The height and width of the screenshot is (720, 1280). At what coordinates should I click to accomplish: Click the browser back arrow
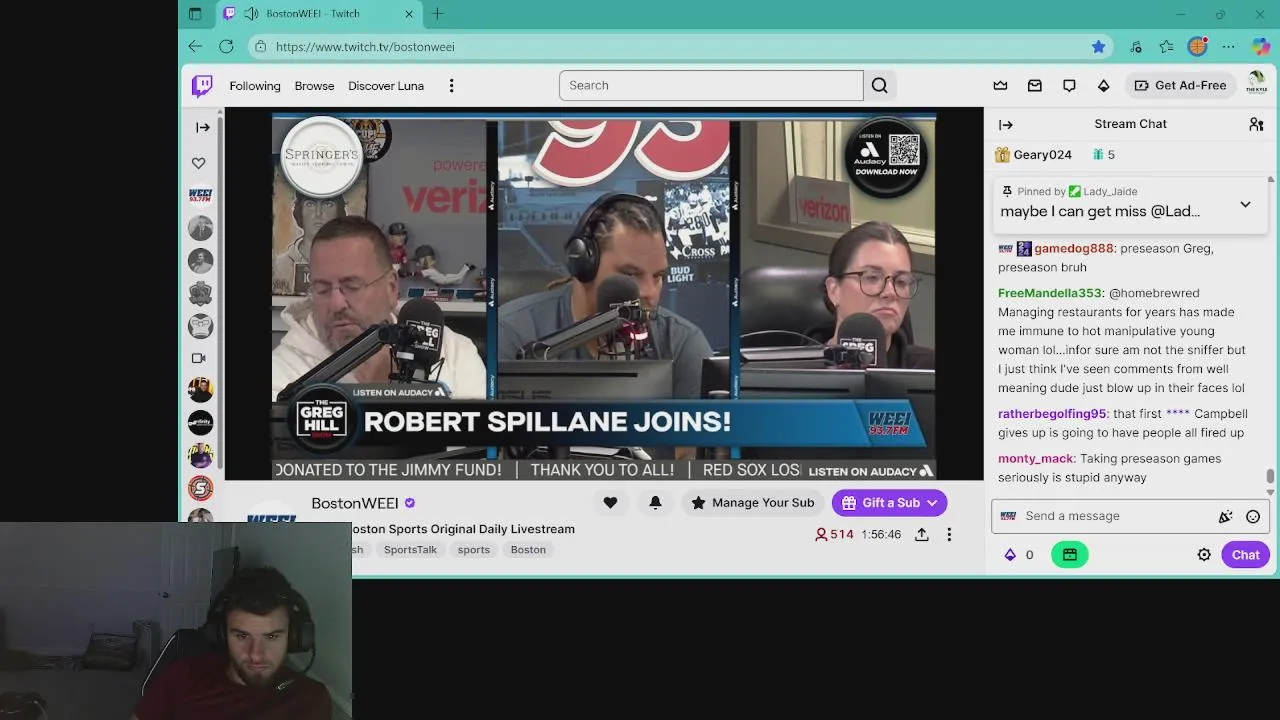[x=195, y=46]
